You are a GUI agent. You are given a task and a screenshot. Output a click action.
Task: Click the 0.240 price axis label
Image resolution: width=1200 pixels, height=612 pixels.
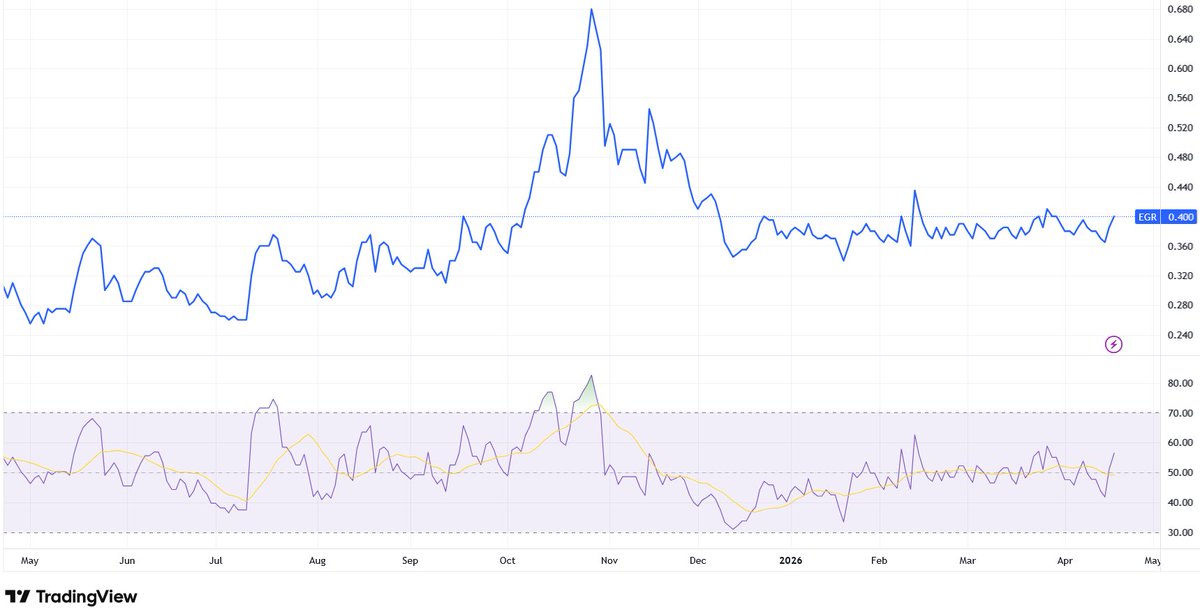pyautogui.click(x=1180, y=335)
